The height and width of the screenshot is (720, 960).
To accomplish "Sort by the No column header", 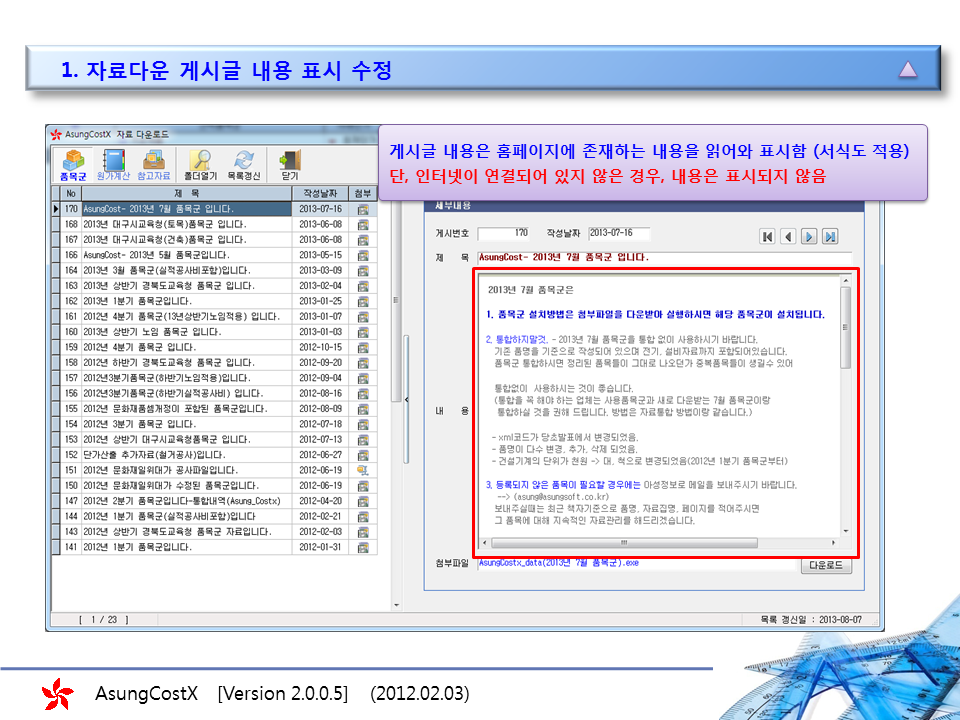I will point(71,193).
